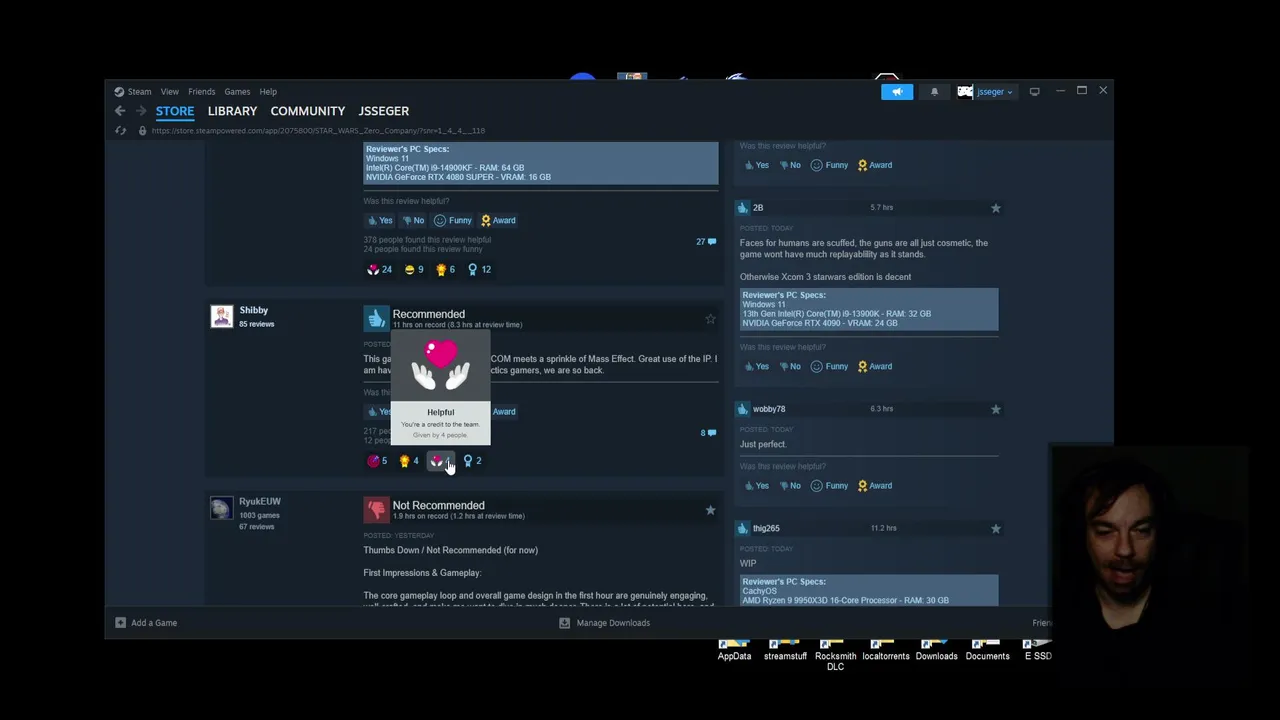Viewport: 1280px width, 720px height.
Task: Click the pink award showing 5 on Shibby's review
Action: 377,461
